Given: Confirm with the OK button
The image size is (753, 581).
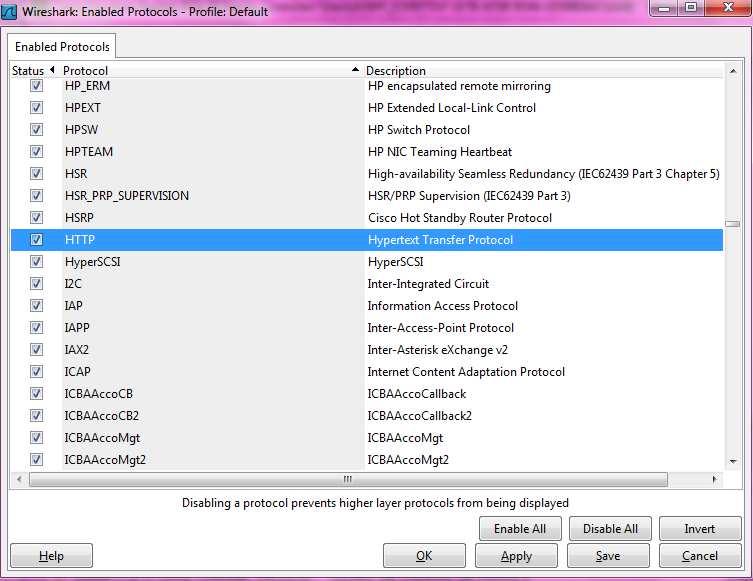Looking at the screenshot, I should pos(424,556).
